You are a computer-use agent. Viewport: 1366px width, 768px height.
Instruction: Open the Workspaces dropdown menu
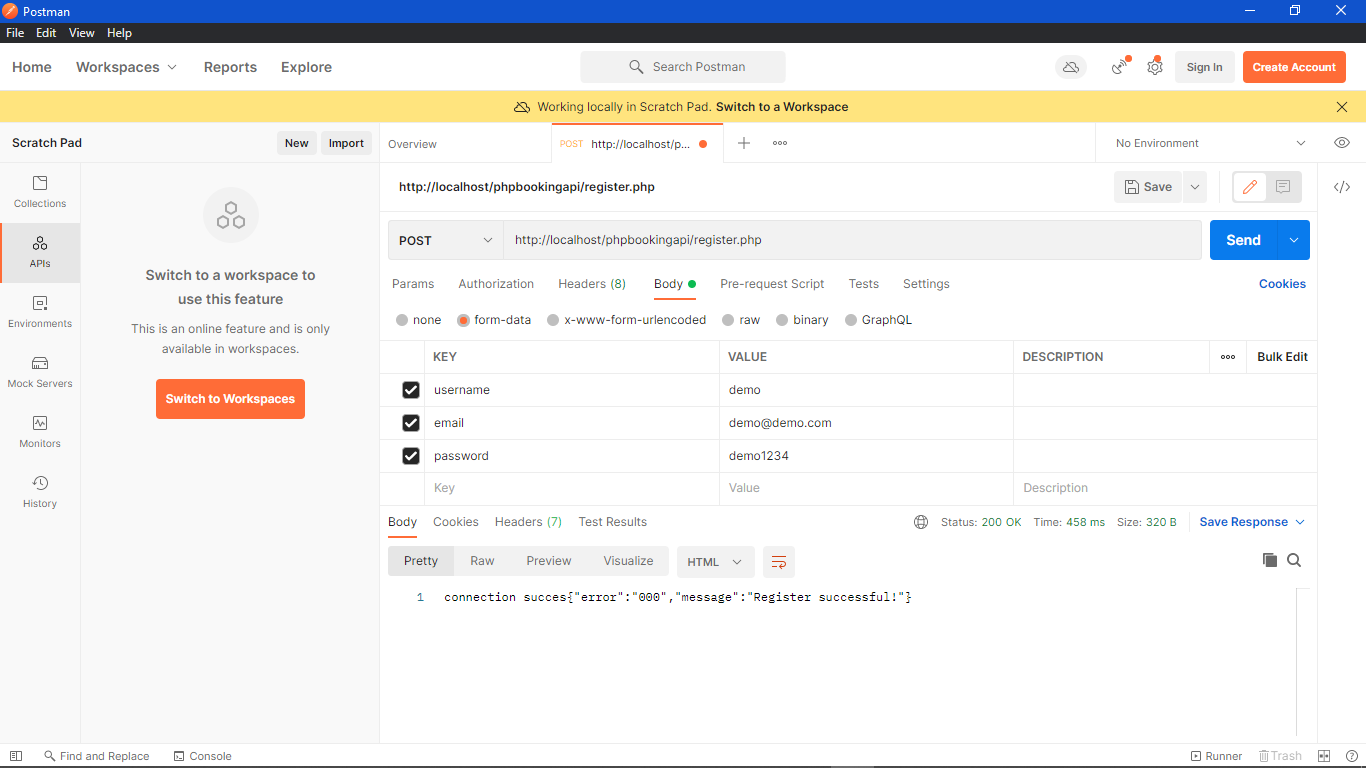127,67
